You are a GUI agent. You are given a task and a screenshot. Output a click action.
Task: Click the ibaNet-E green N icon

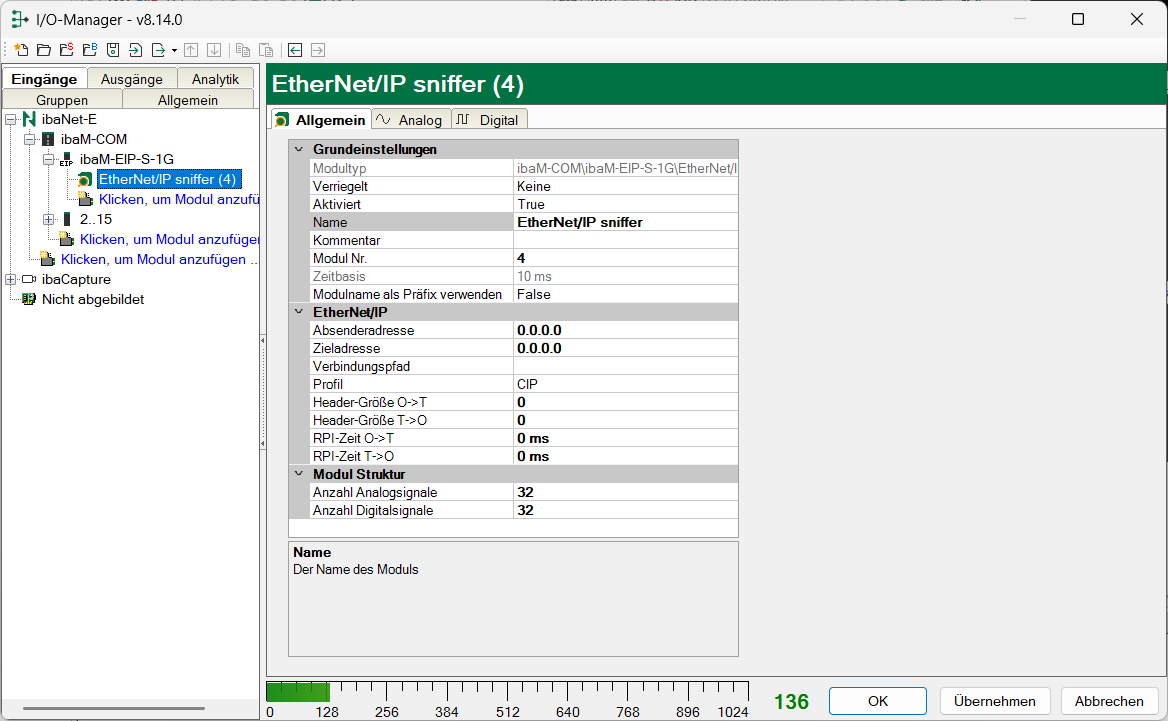click(29, 119)
